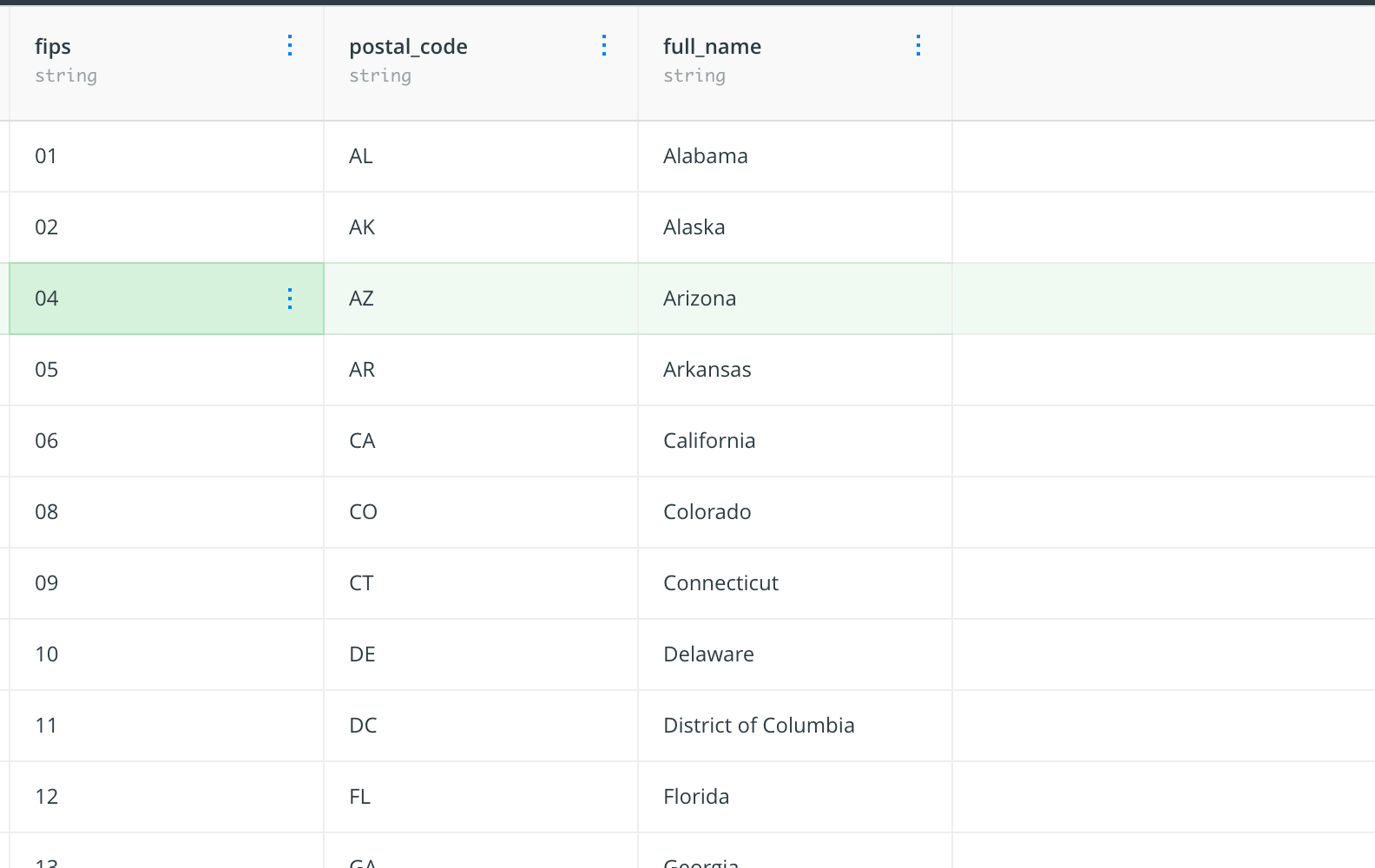Open the fips column options menu
The image size is (1375, 868).
[x=290, y=46]
